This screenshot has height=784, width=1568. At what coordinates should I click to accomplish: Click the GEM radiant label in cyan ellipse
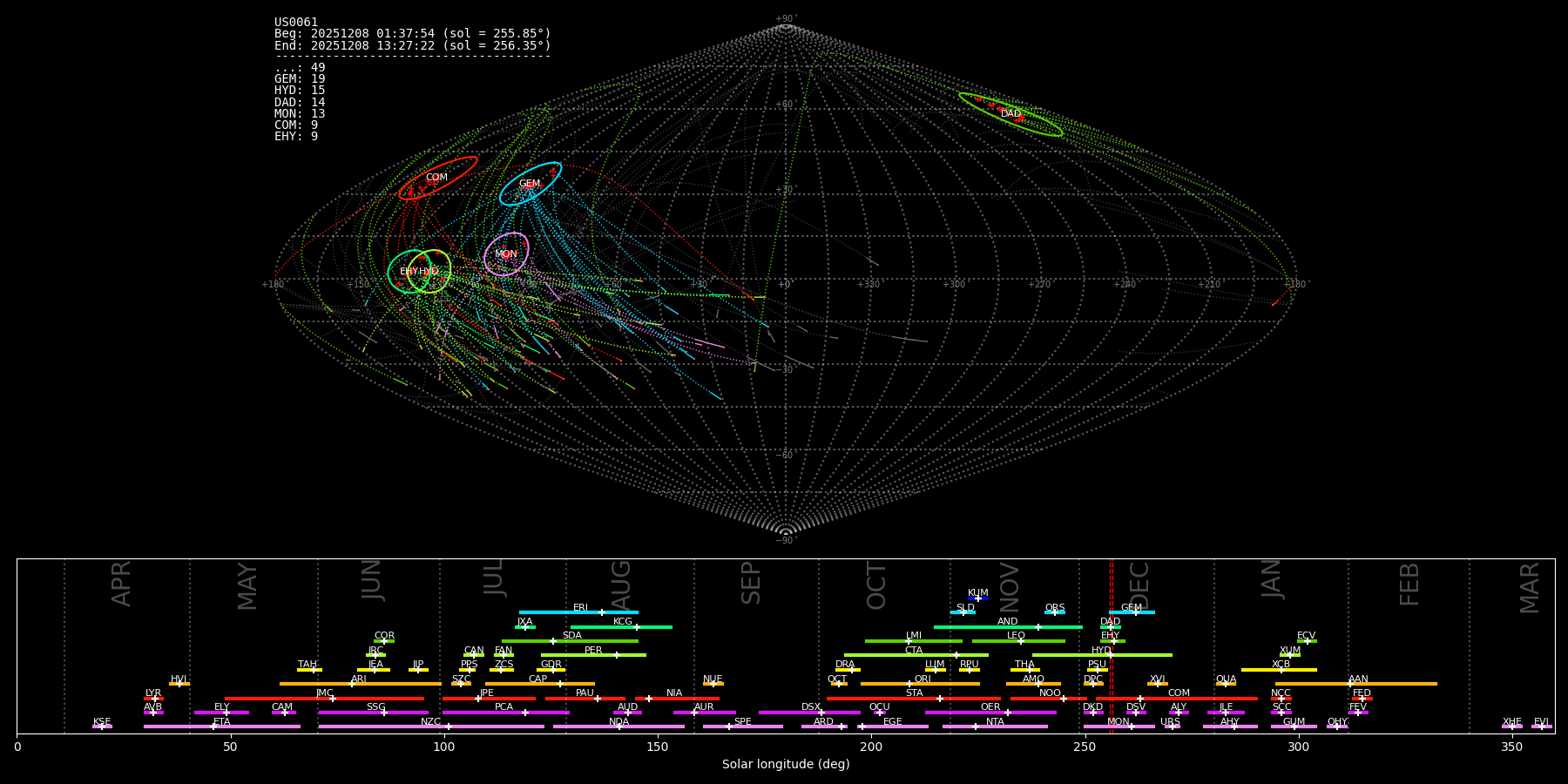click(530, 184)
